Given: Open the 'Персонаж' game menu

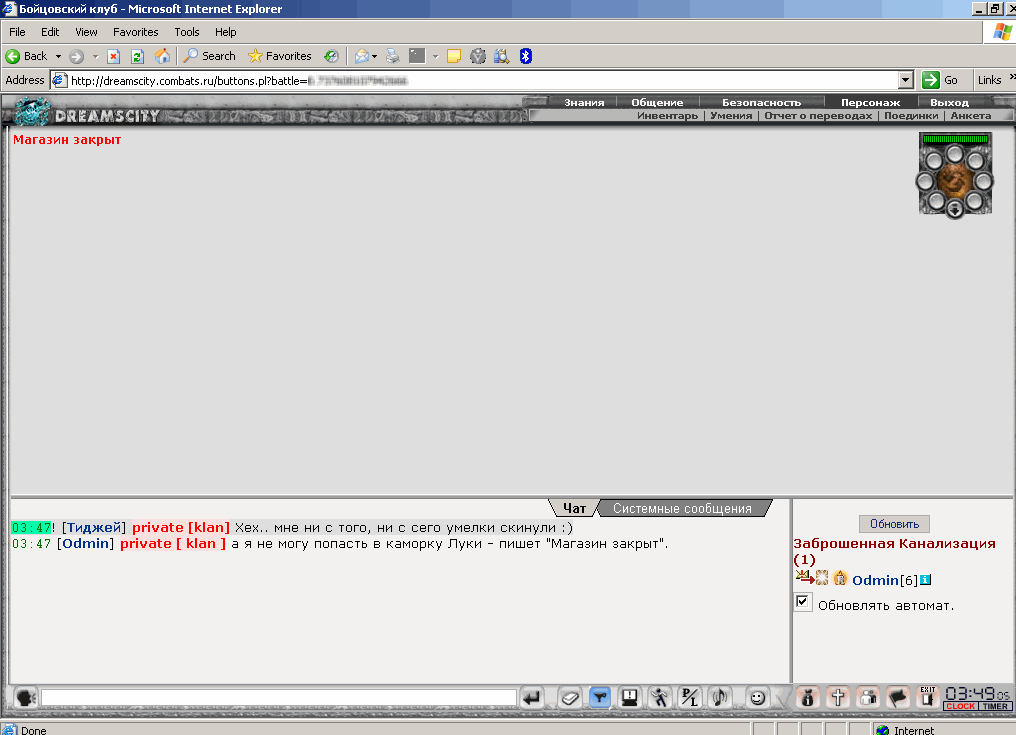Looking at the screenshot, I should [870, 102].
